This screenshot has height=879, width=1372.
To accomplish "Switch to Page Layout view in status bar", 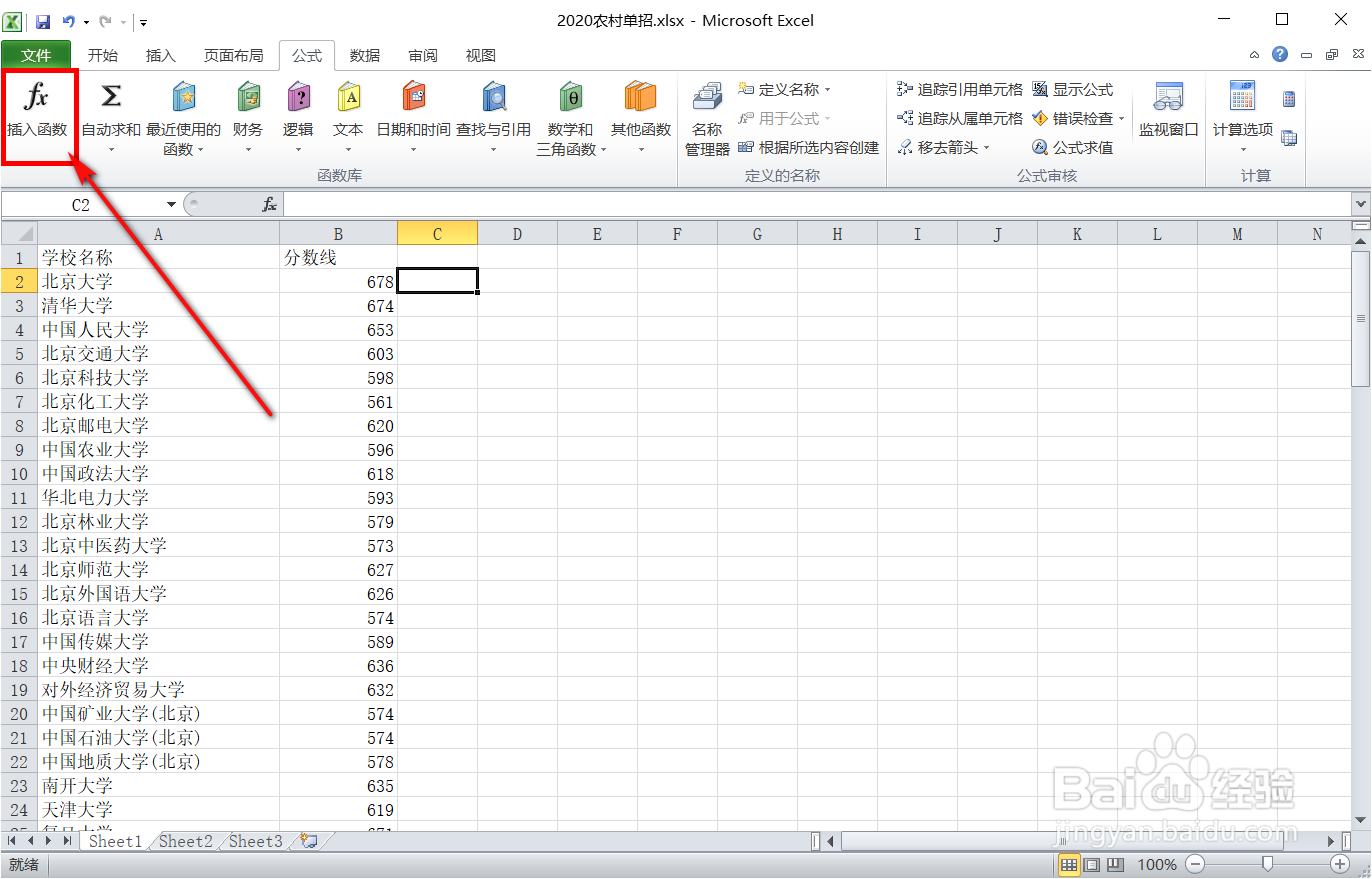I will [1092, 865].
